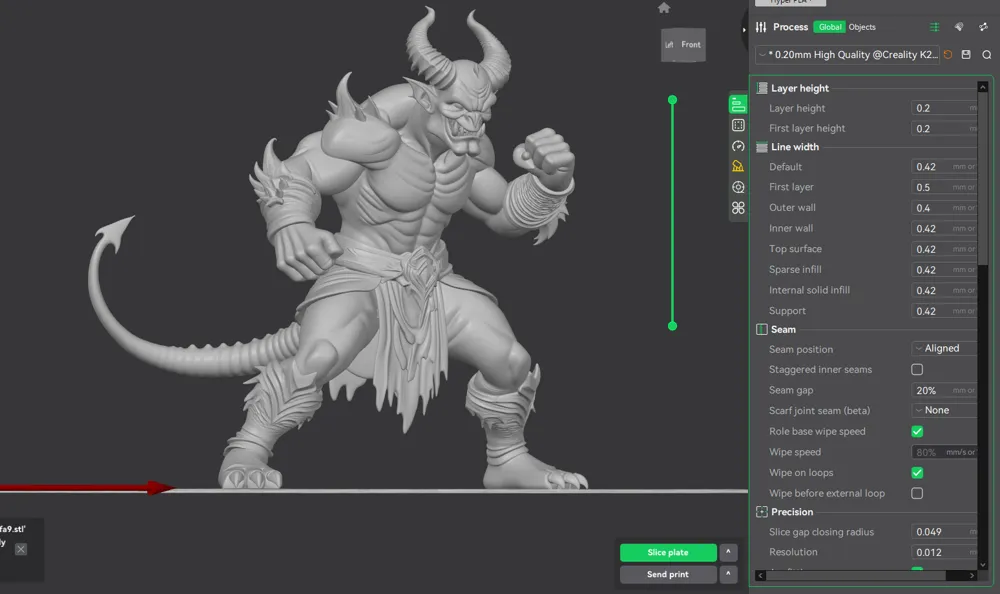Open the Strength settings tab icon
Image resolution: width=1000 pixels, height=594 pixels.
[x=738, y=125]
